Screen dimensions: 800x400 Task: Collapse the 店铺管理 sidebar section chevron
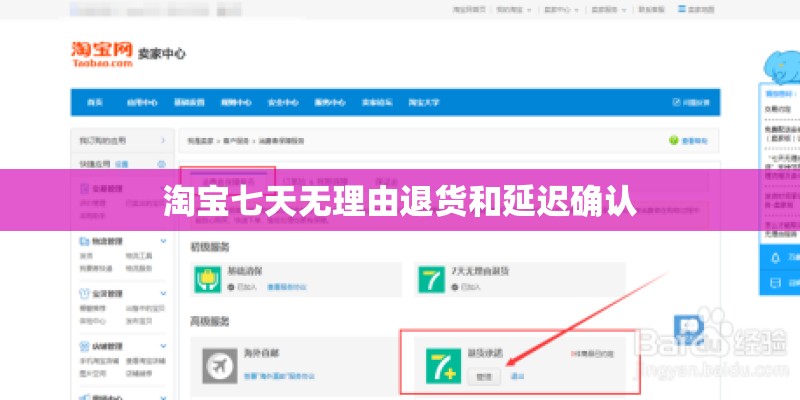[x=163, y=346]
